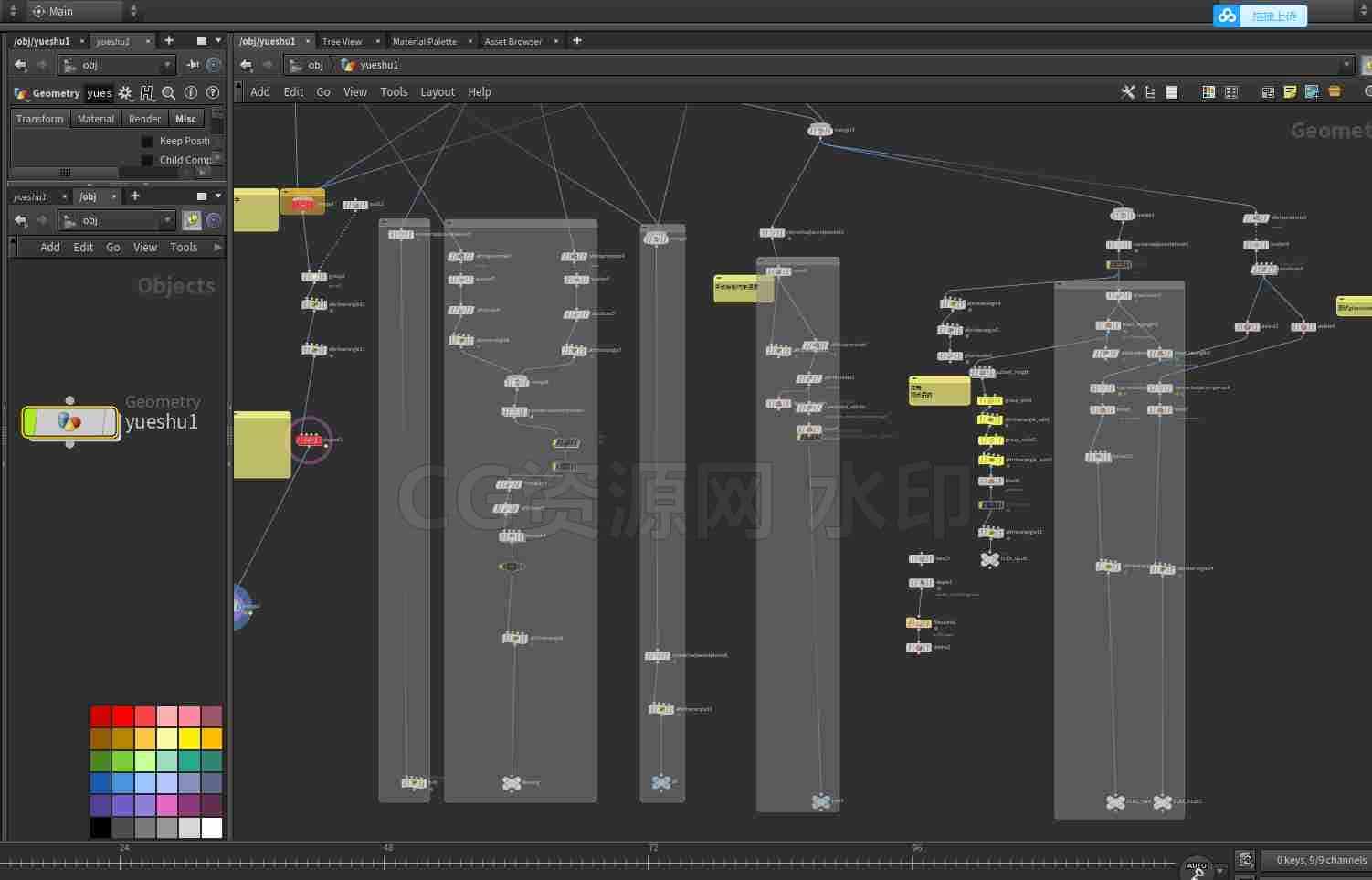Enable the Keep Position checkbox
Image resolution: width=1372 pixels, height=880 pixels.
(147, 141)
